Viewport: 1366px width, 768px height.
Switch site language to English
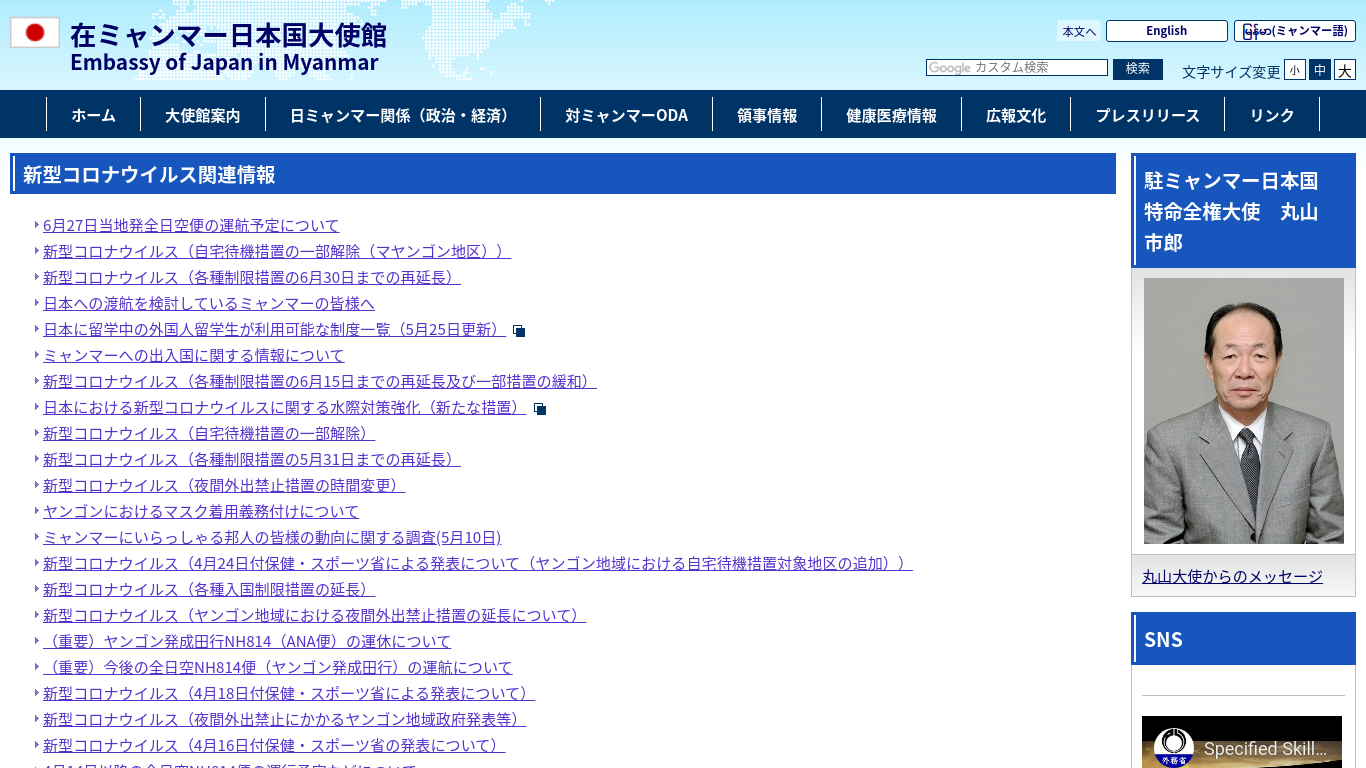(1167, 31)
